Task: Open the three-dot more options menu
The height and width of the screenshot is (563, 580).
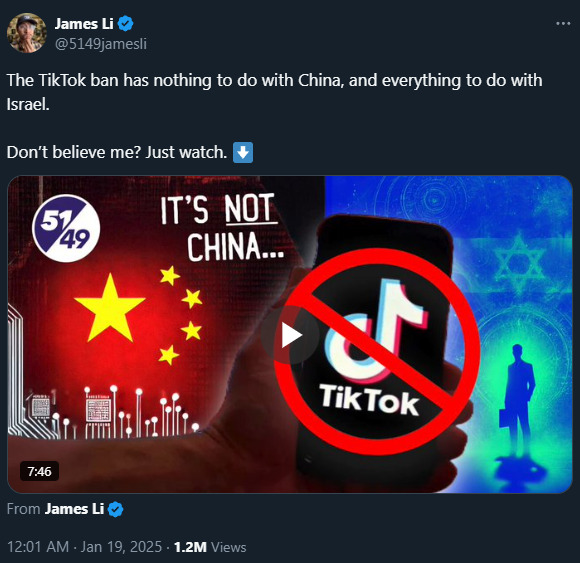Action: 563,24
